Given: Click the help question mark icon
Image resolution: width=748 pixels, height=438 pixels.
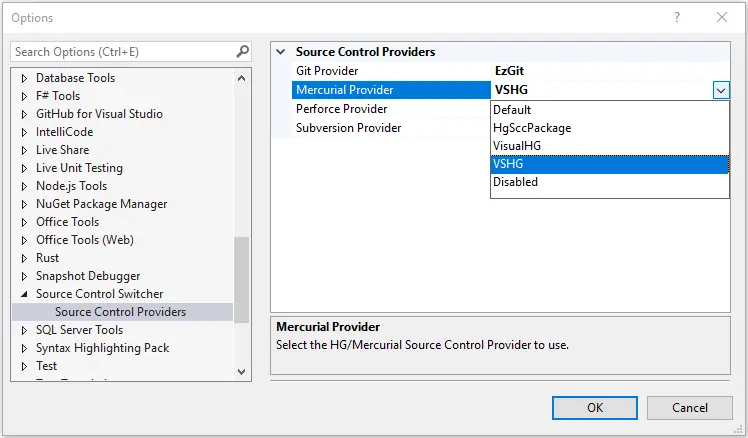Looking at the screenshot, I should (676, 18).
